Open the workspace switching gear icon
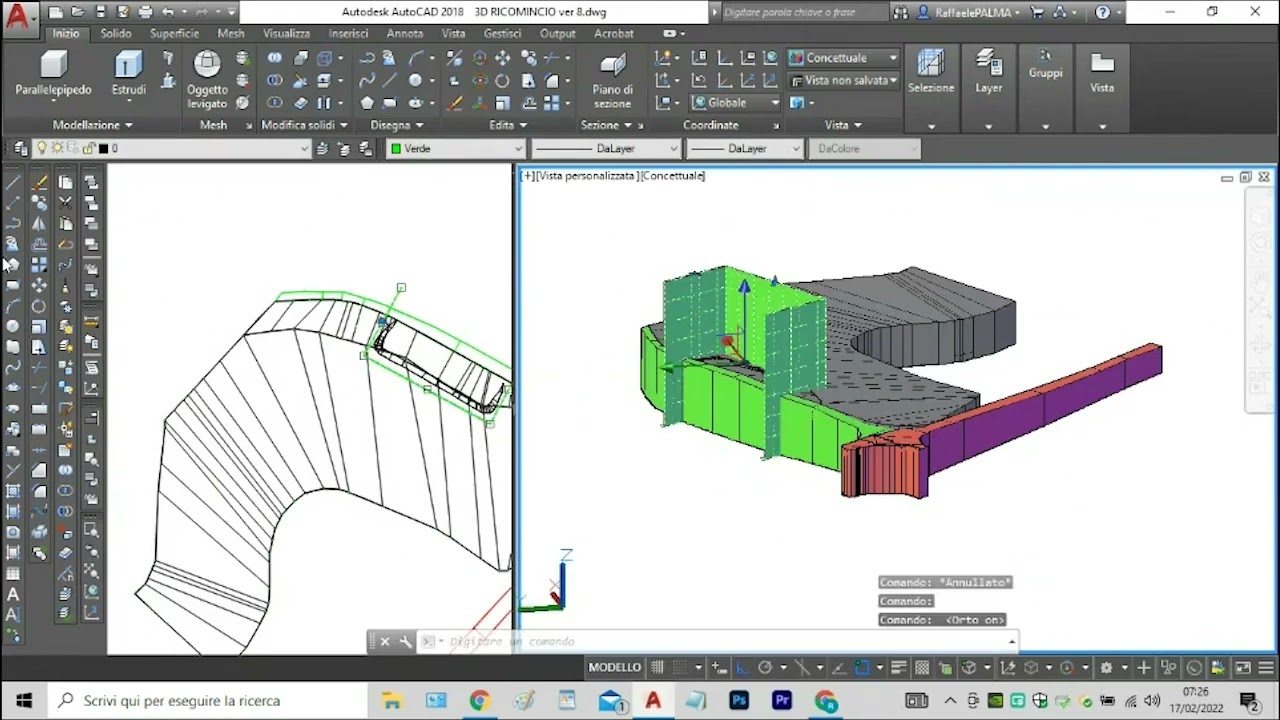 [1107, 667]
